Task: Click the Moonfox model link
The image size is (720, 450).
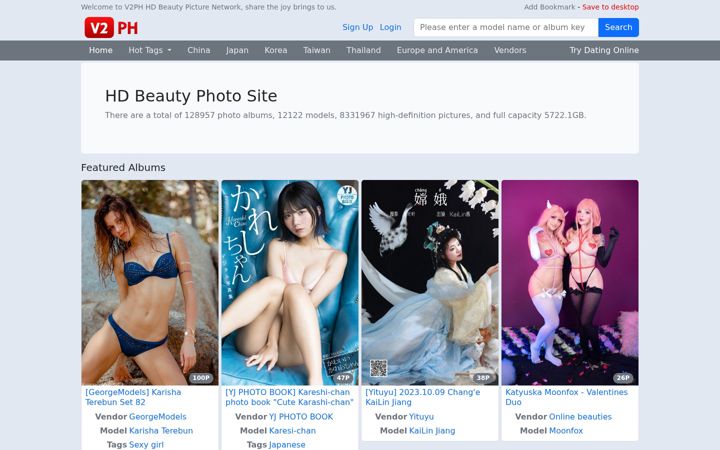Action: (x=566, y=431)
